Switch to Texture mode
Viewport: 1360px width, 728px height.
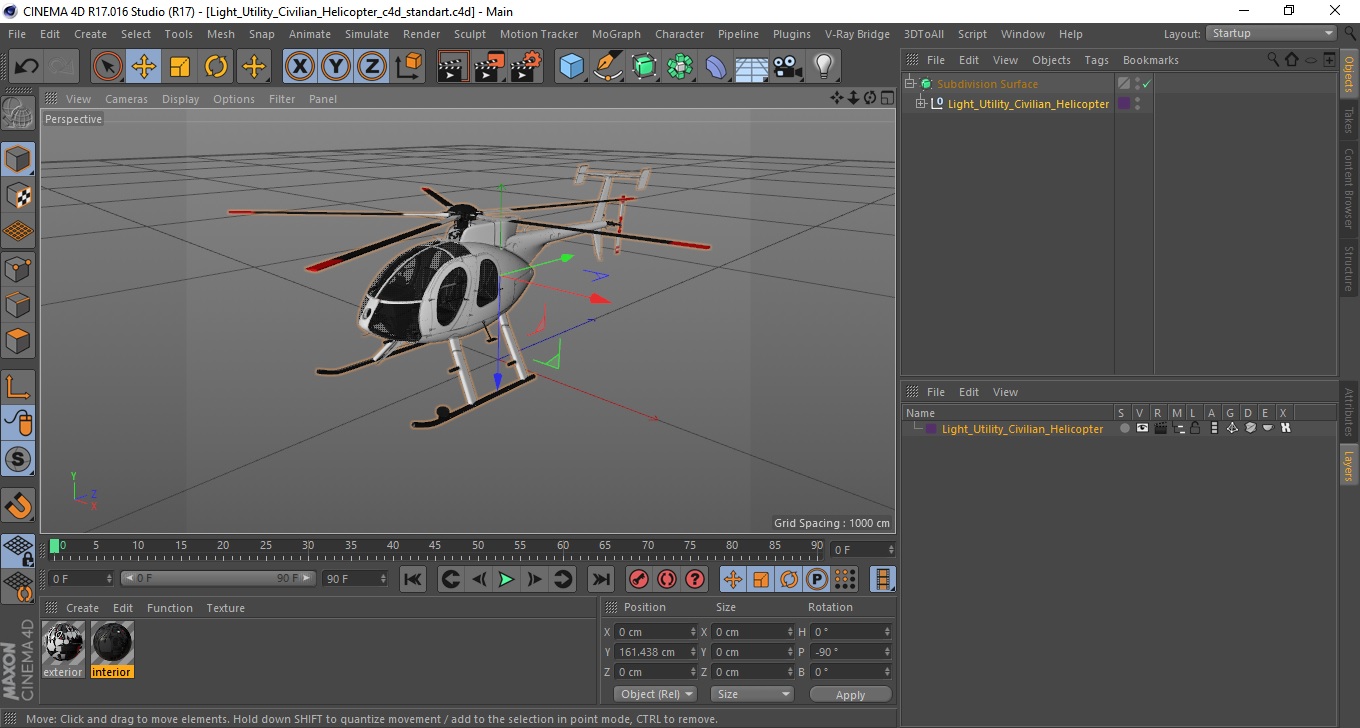[18, 195]
